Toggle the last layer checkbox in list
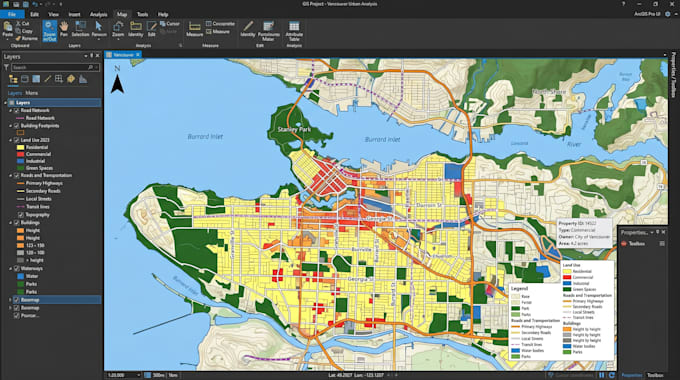Viewport: 680px width, 380px height. pyautogui.click(x=16, y=315)
